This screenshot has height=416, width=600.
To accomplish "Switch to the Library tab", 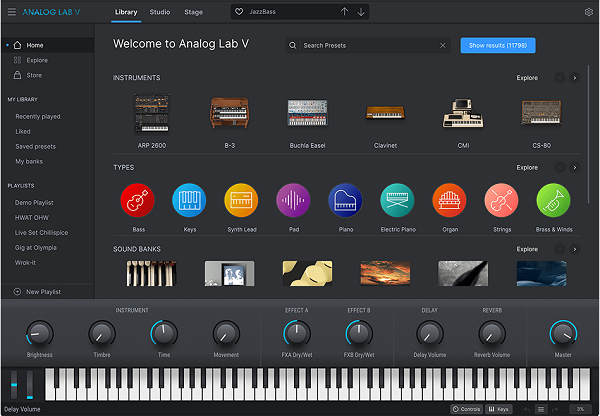I will coord(126,12).
